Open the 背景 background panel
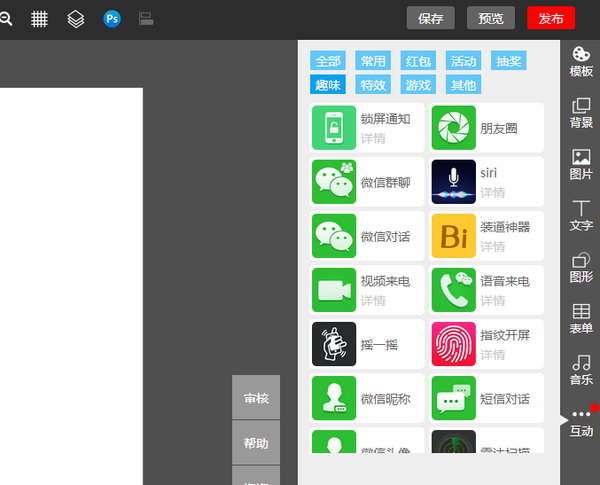Viewport: 600px width, 485px height. (x=581, y=113)
